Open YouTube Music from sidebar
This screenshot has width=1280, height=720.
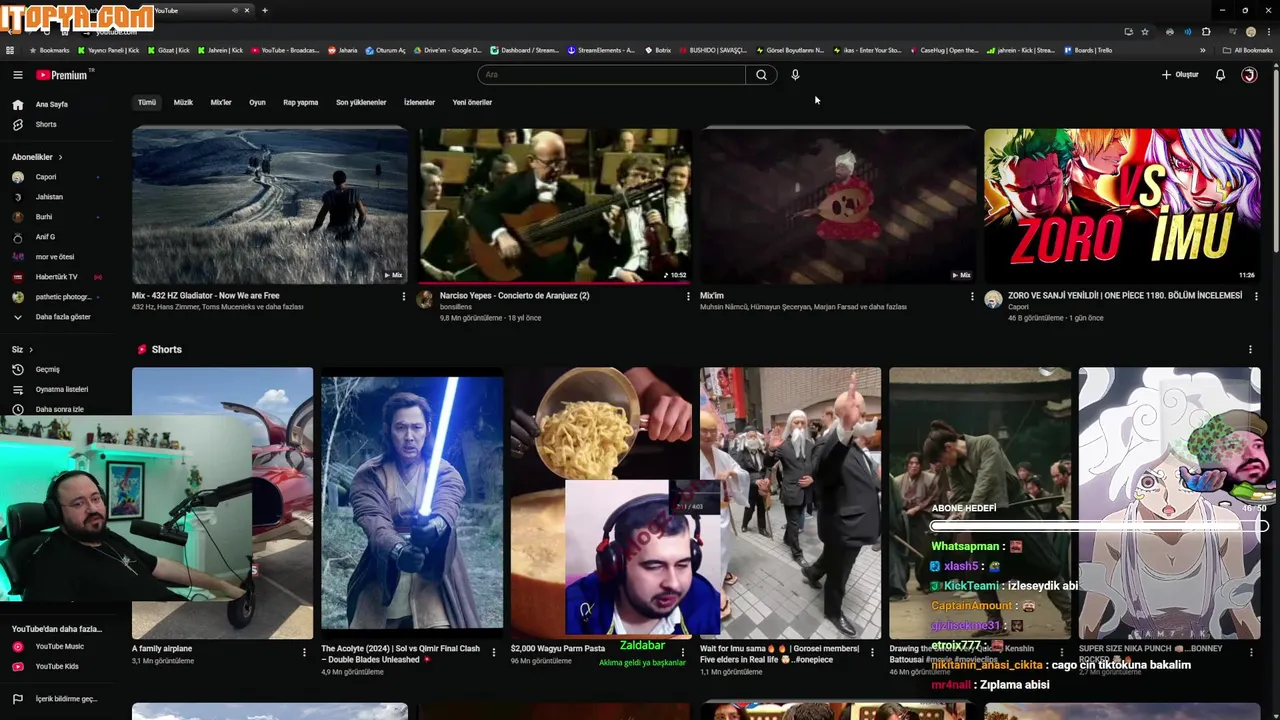(59, 647)
